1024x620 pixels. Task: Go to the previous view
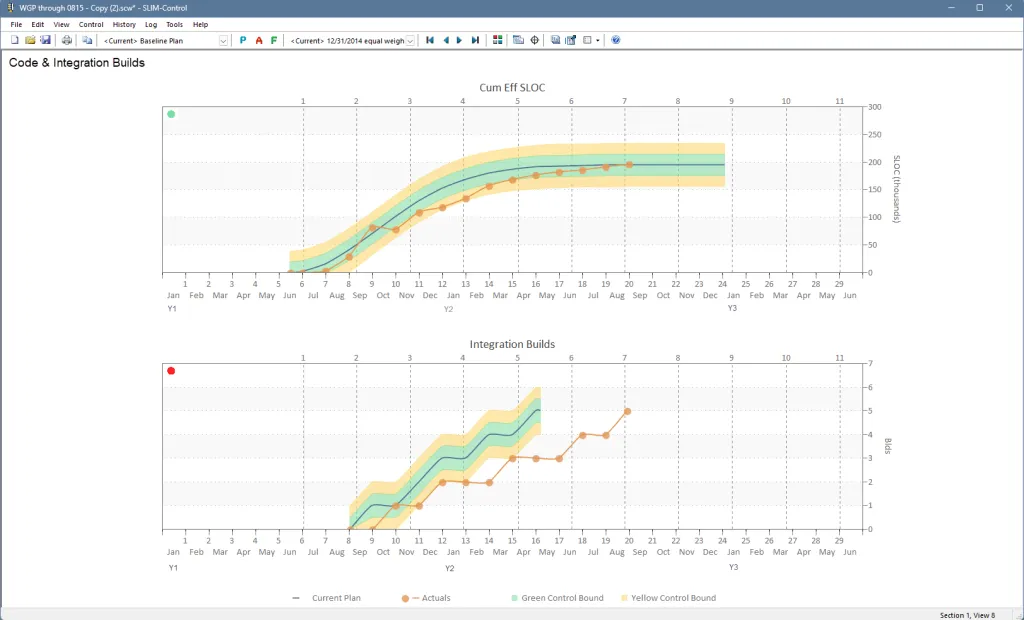[x=446, y=41]
